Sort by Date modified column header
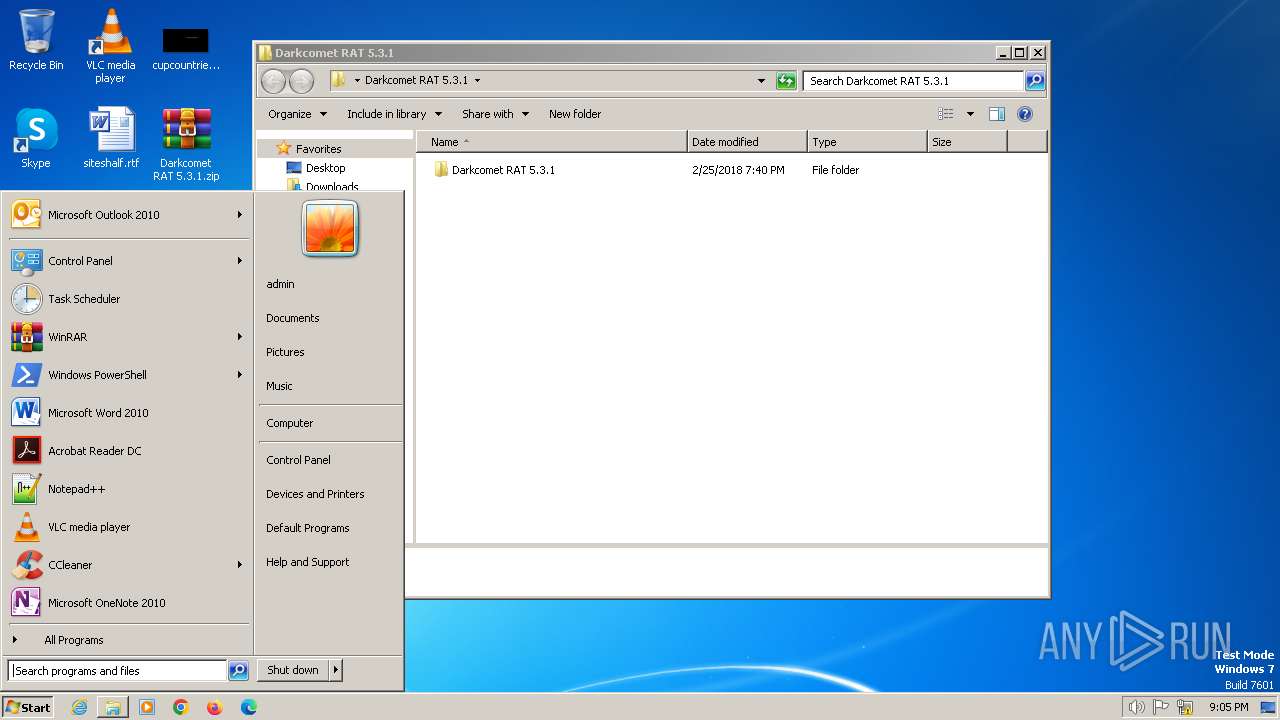Image resolution: width=1280 pixels, height=720 pixels. point(747,142)
